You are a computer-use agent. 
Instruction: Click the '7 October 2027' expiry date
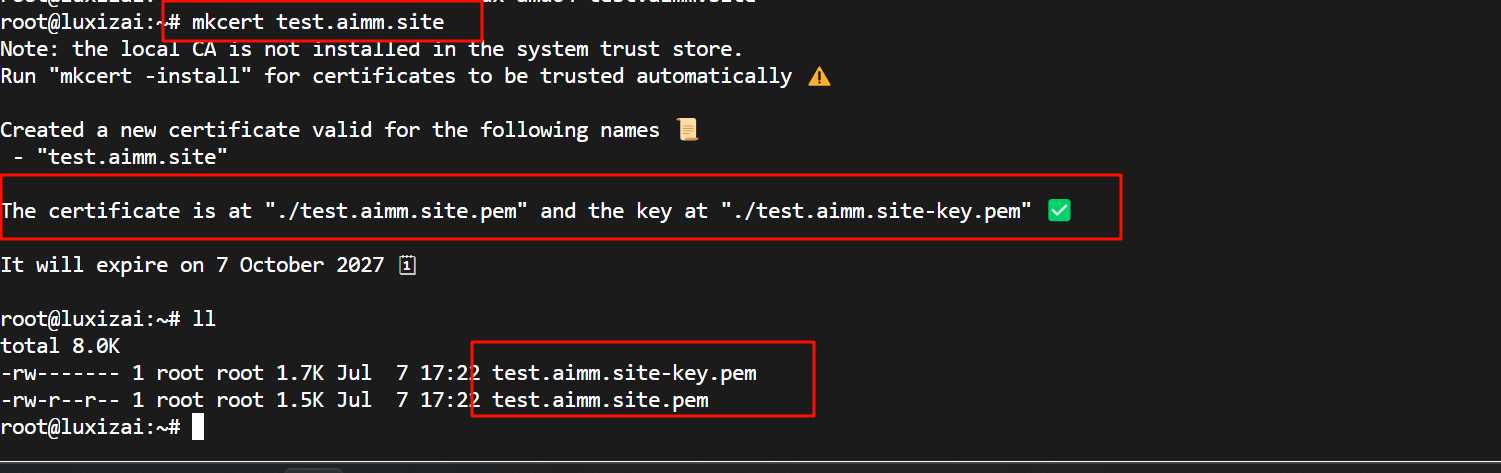[300, 265]
